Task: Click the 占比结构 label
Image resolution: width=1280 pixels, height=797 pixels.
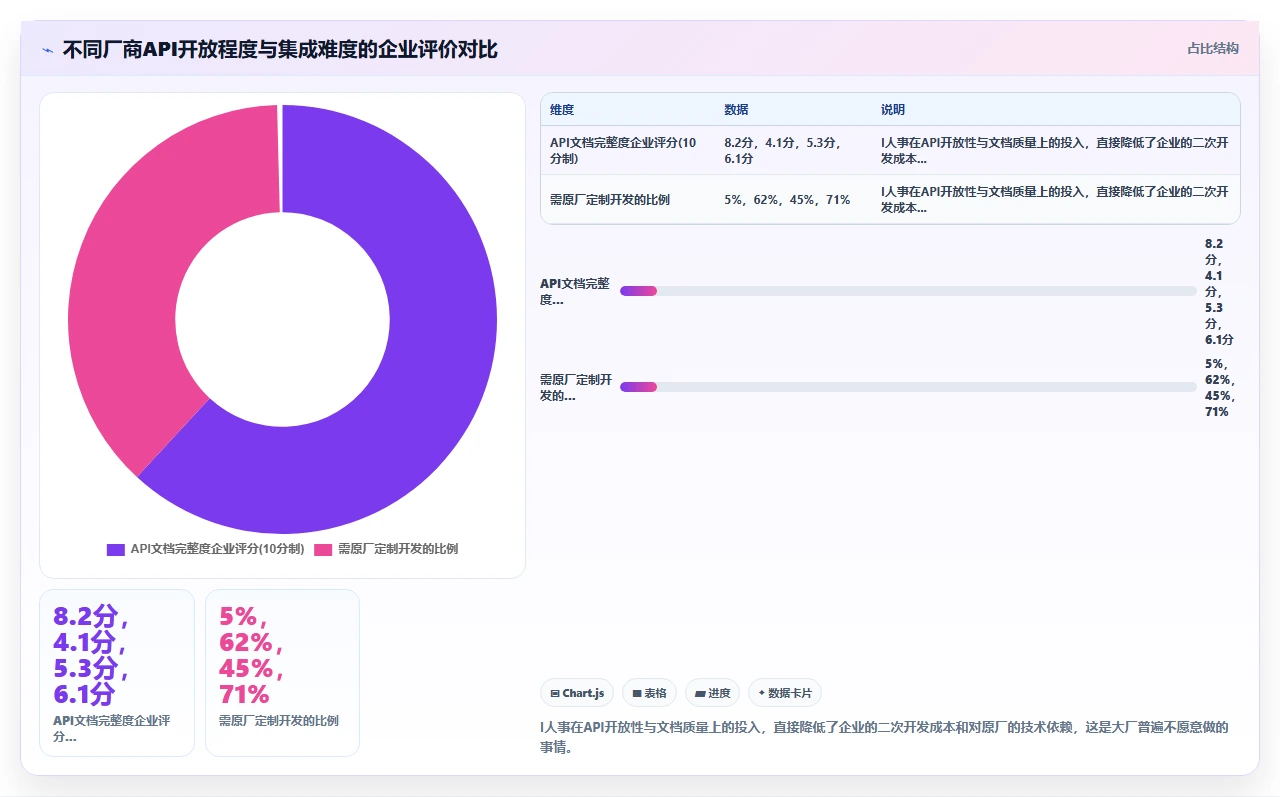Action: (1212, 48)
